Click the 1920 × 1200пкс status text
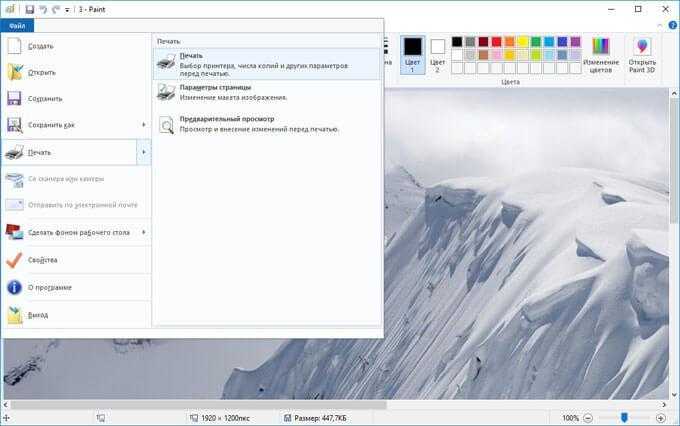The image size is (680, 426). click(x=225, y=418)
